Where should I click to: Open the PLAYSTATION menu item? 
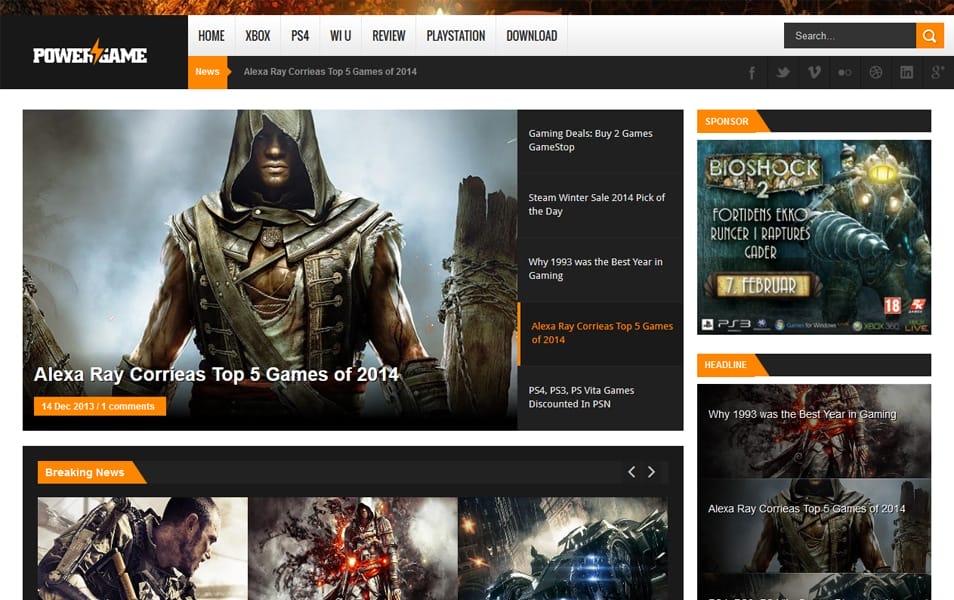pos(455,35)
